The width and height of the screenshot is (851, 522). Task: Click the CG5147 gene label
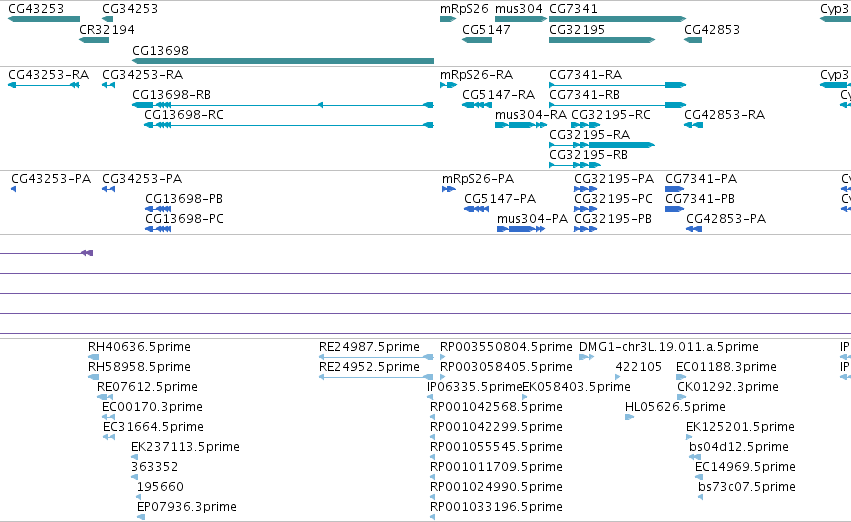[486, 29]
